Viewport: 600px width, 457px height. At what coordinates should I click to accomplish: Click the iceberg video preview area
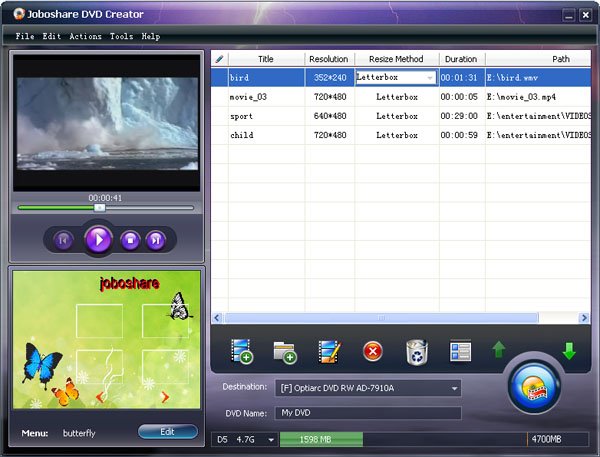click(107, 124)
